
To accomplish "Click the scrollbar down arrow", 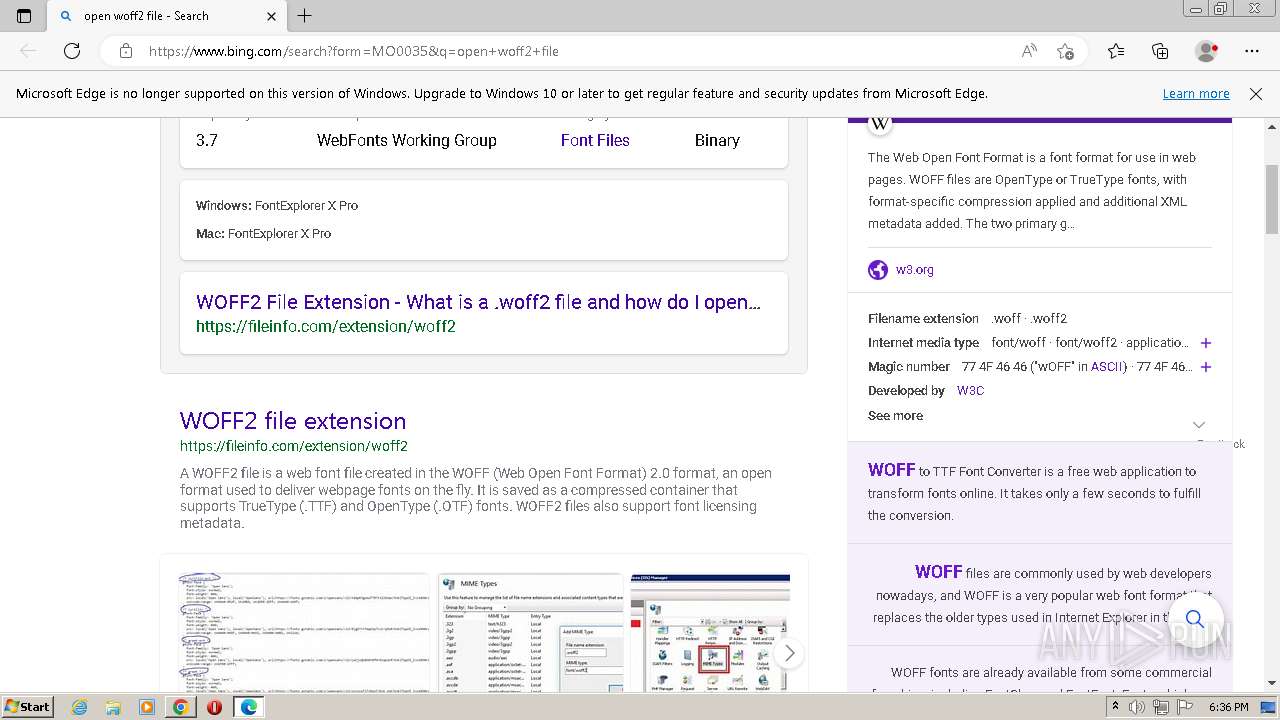I will [x=1272, y=684].
